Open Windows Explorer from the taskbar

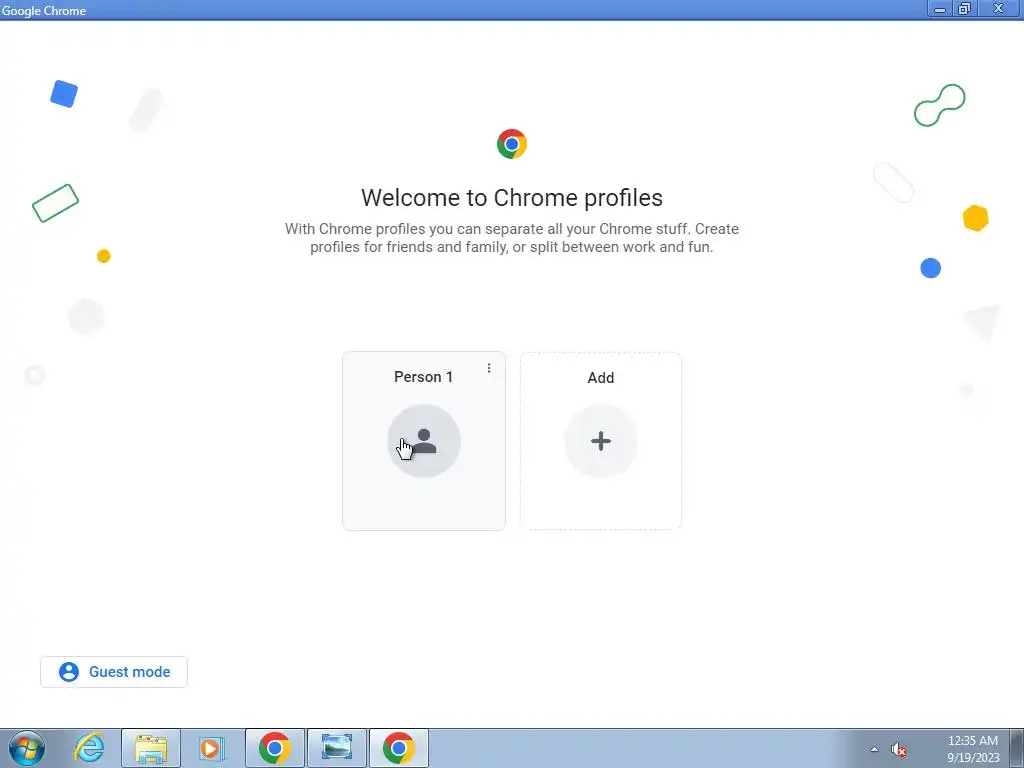pyautogui.click(x=151, y=748)
